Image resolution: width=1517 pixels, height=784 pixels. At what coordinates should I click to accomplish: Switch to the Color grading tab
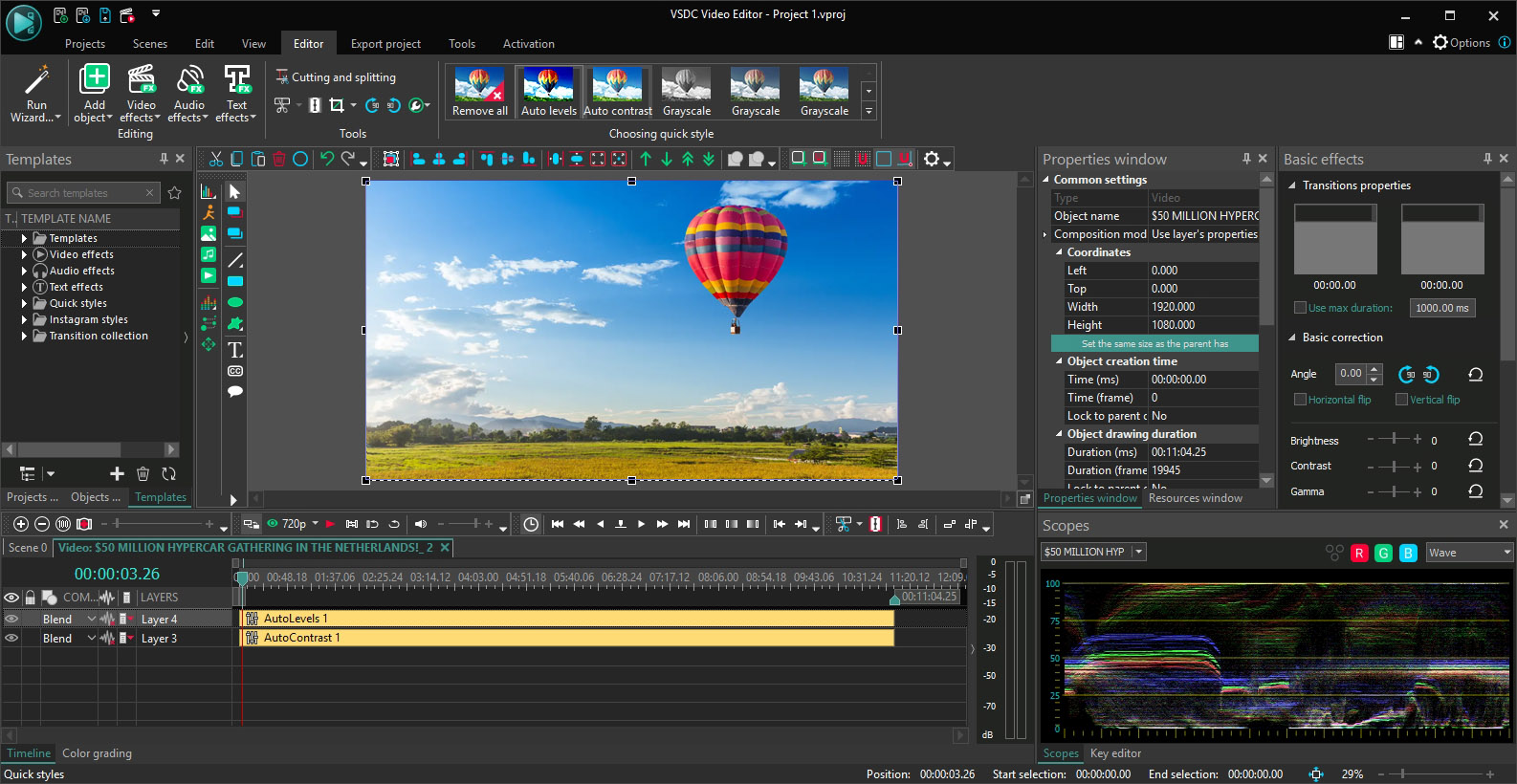(97, 753)
